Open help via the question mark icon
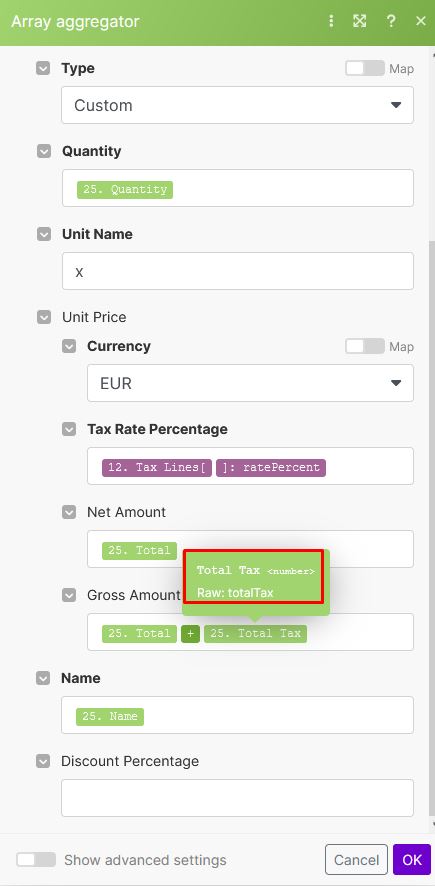This screenshot has width=435, height=886. (391, 21)
